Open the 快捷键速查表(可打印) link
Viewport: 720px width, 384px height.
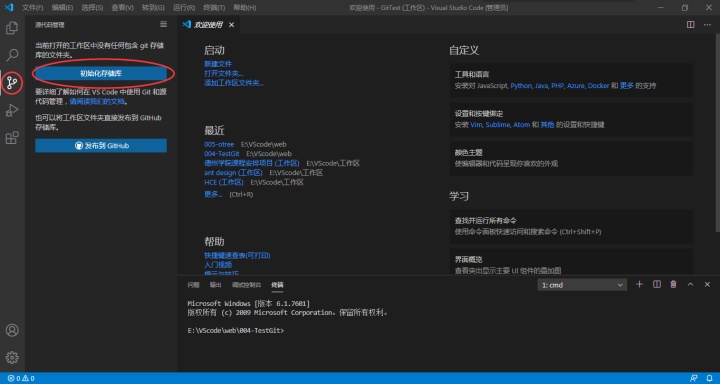[237, 255]
